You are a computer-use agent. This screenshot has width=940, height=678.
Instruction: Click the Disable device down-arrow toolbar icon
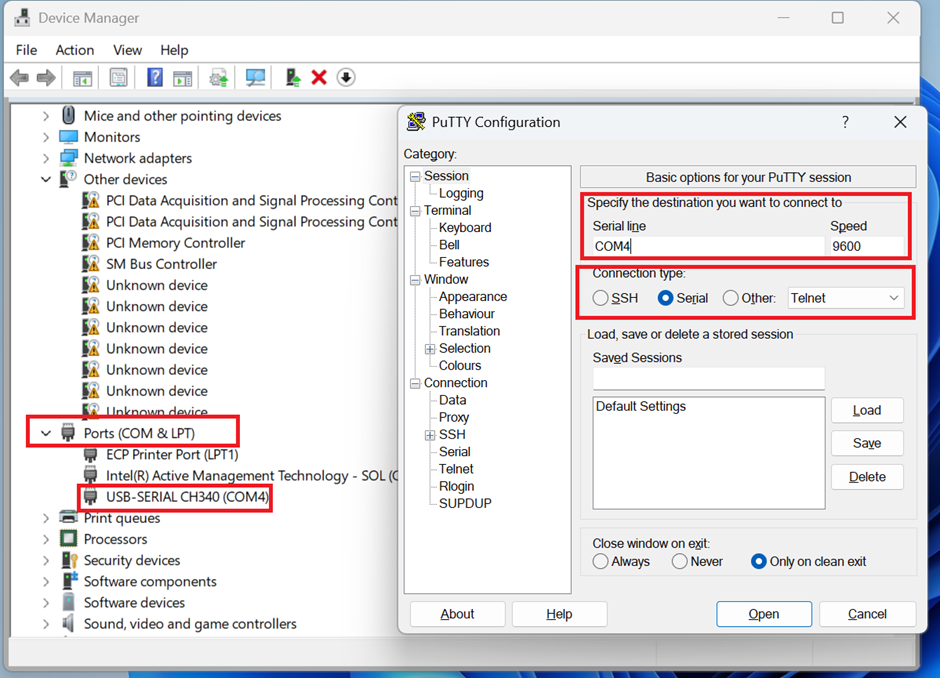point(346,77)
